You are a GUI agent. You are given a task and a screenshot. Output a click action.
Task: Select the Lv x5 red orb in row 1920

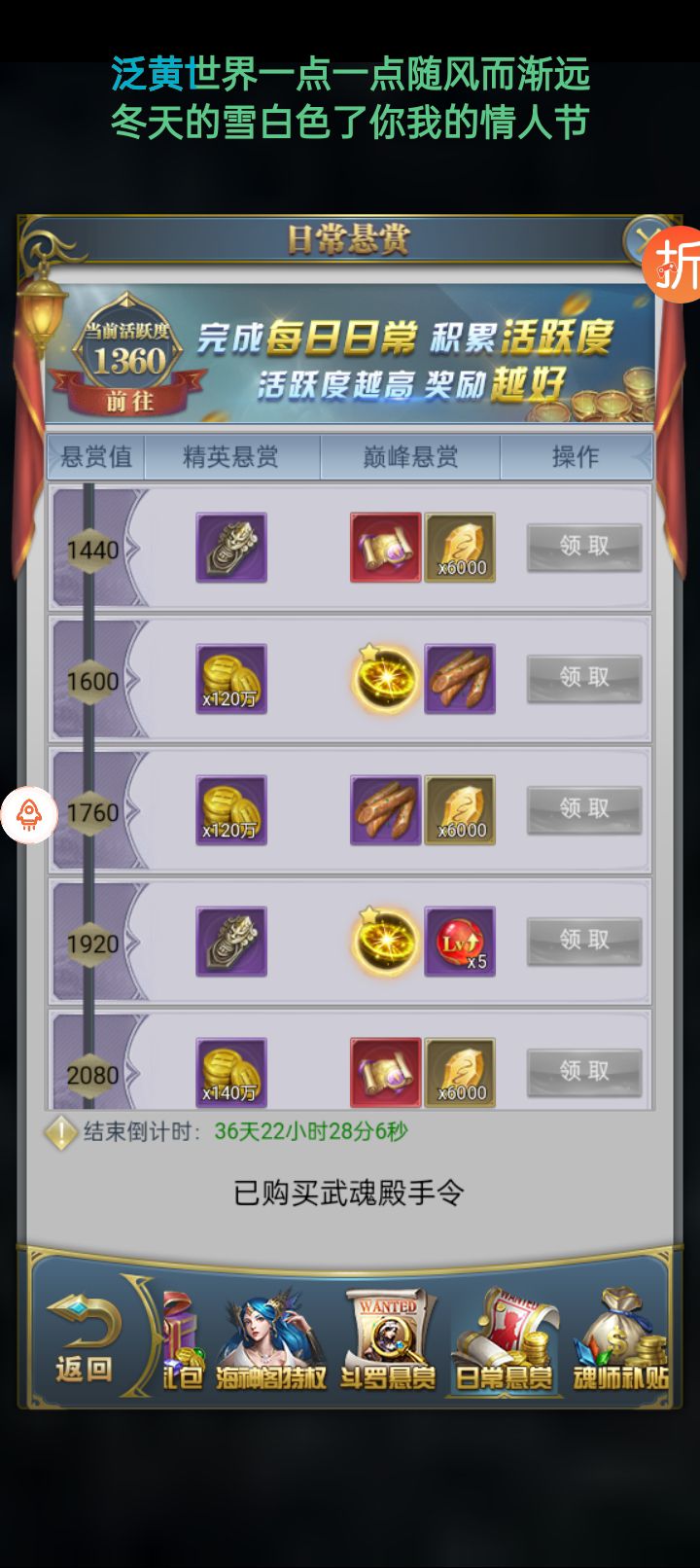460,942
